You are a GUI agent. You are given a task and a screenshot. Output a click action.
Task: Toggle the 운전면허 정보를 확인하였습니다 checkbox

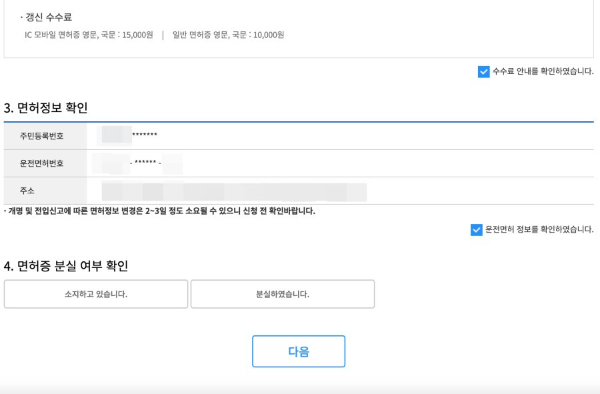click(x=476, y=230)
